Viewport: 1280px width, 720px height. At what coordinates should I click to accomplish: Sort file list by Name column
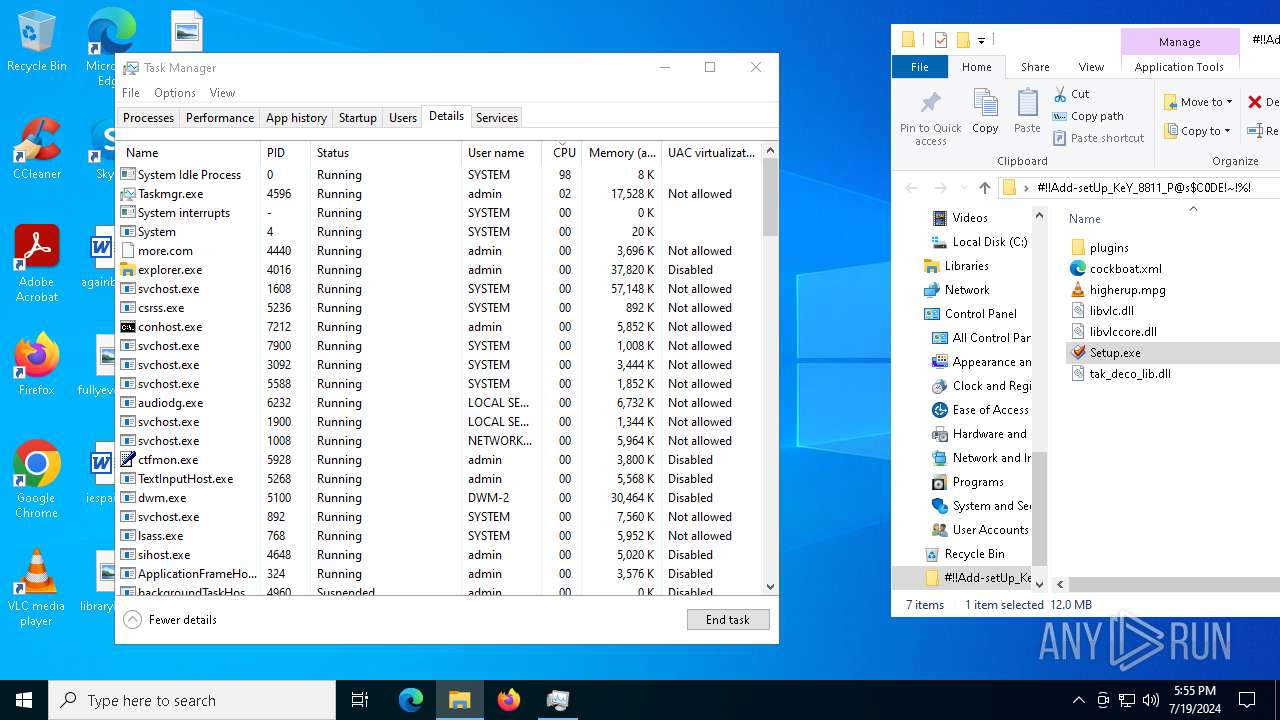(1085, 218)
